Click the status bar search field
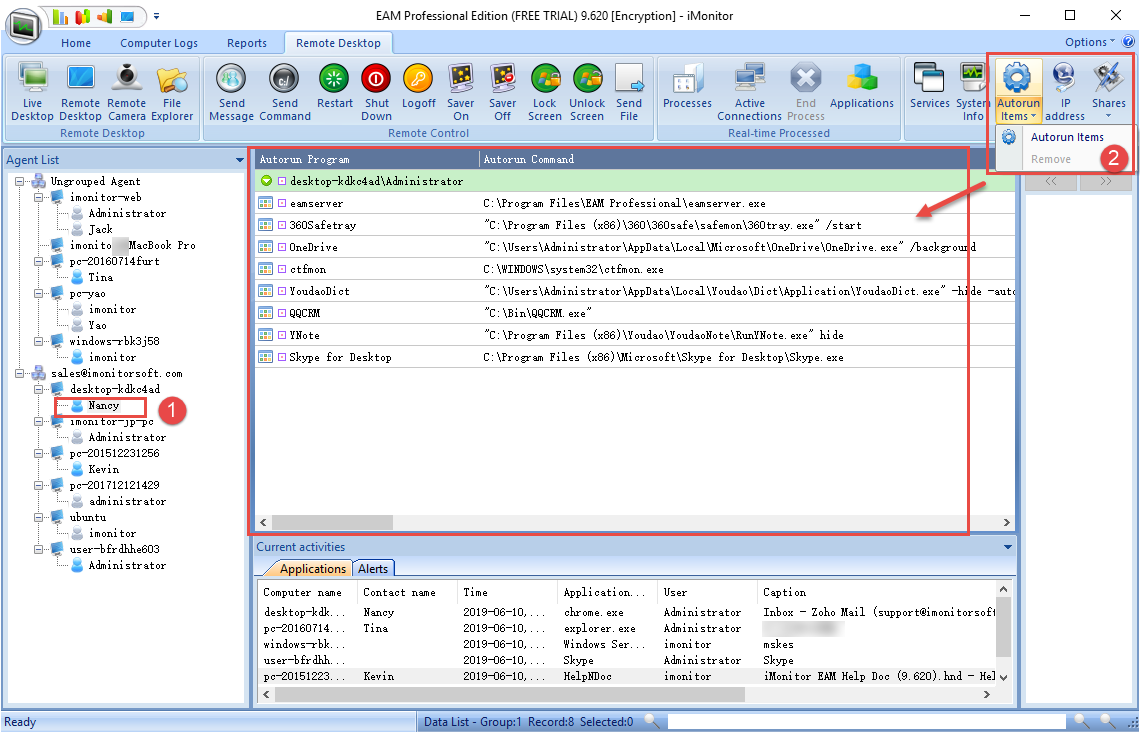 pyautogui.click(x=865, y=721)
